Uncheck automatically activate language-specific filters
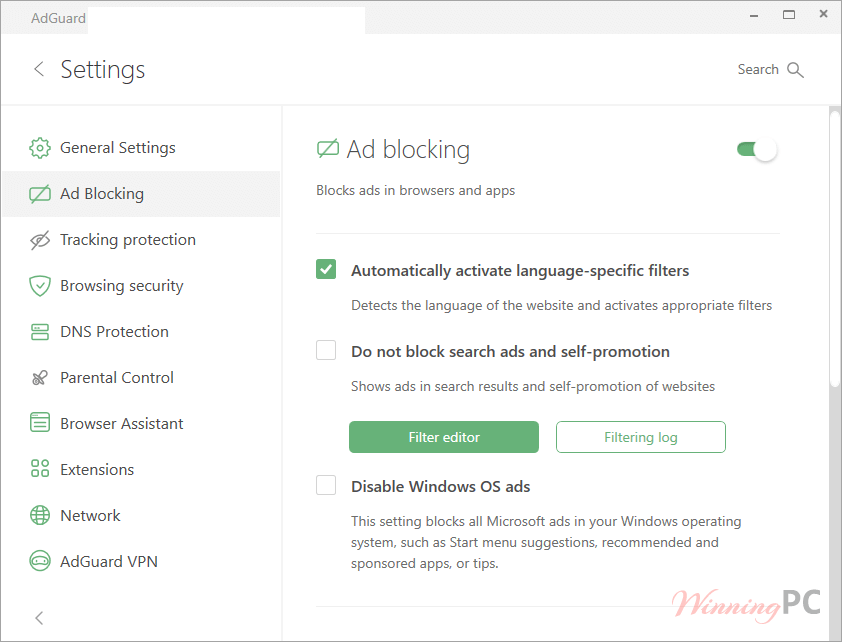 (326, 269)
